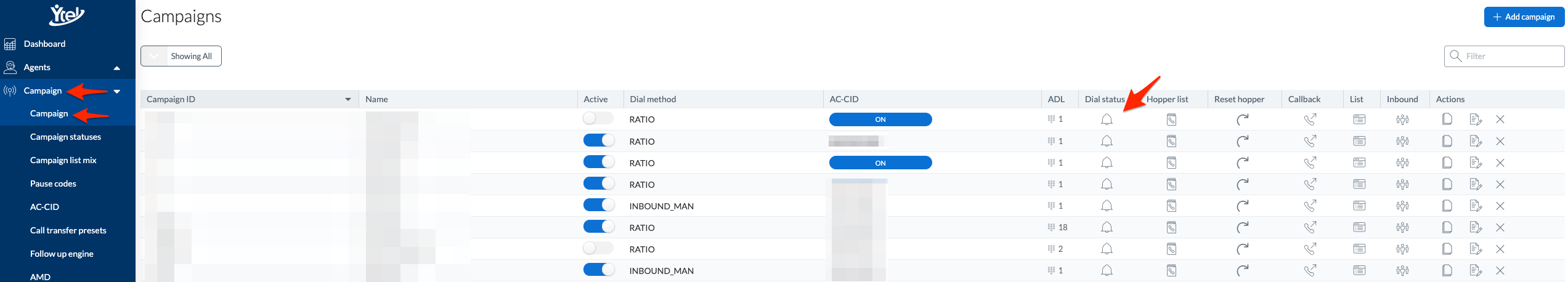
Task: Go to Pause codes menu item
Action: point(53,183)
